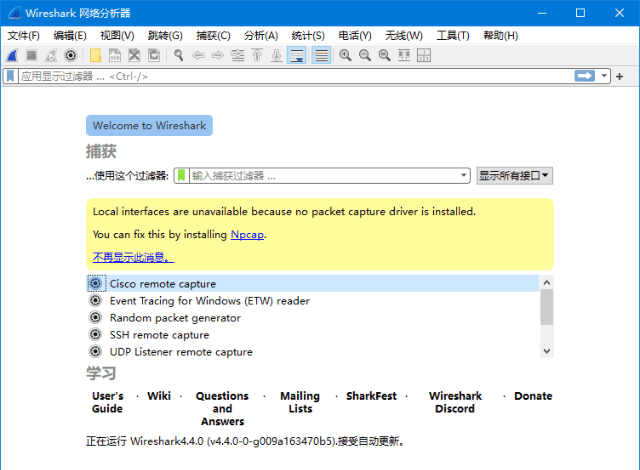Viewport: 640px width, 470px height.
Task: Open the Mailing Lists link
Action: (300, 402)
